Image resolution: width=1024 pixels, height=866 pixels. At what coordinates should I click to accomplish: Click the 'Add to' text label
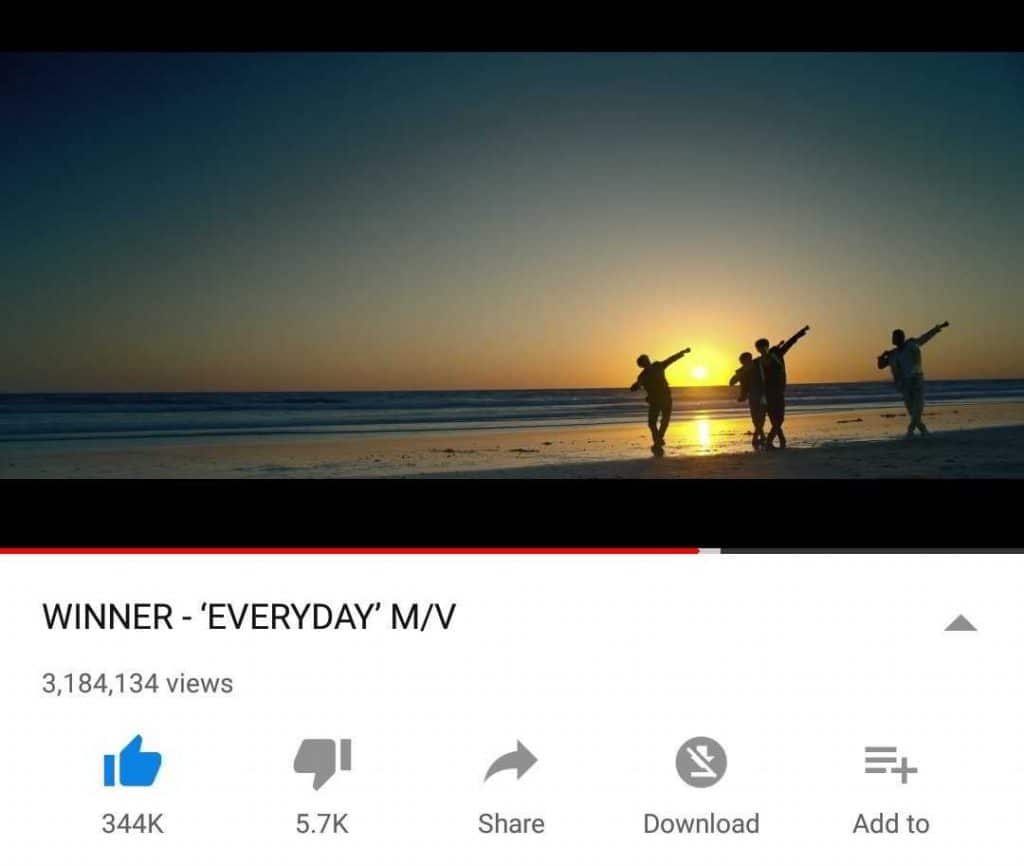point(891,824)
